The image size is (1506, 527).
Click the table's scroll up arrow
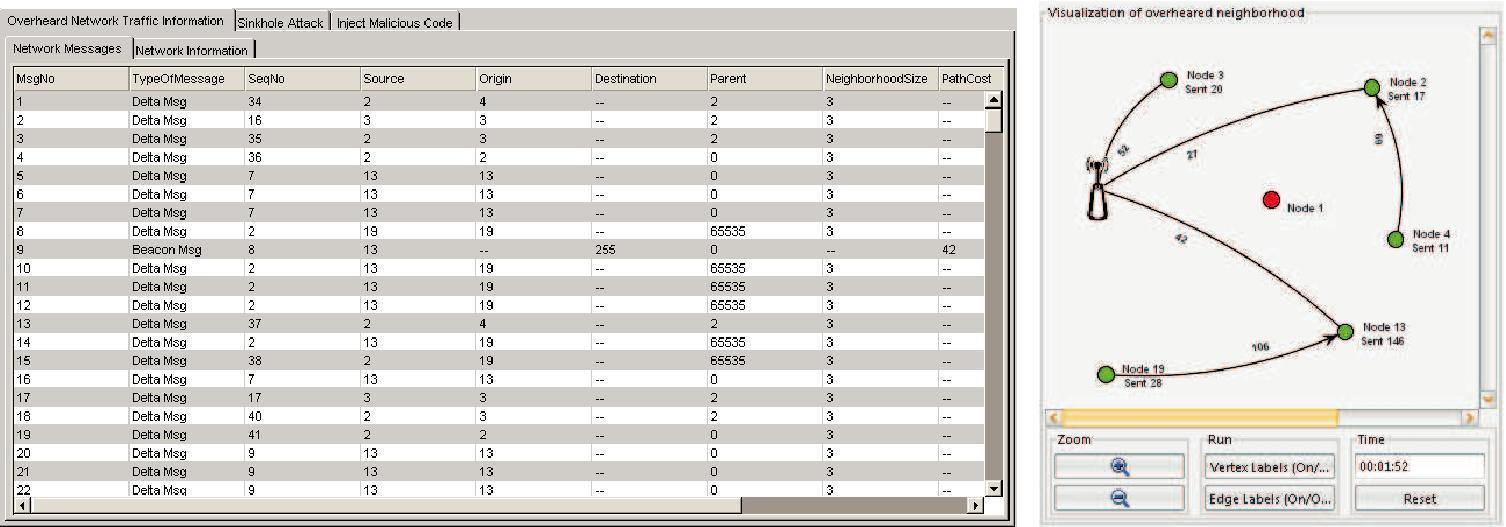click(993, 99)
